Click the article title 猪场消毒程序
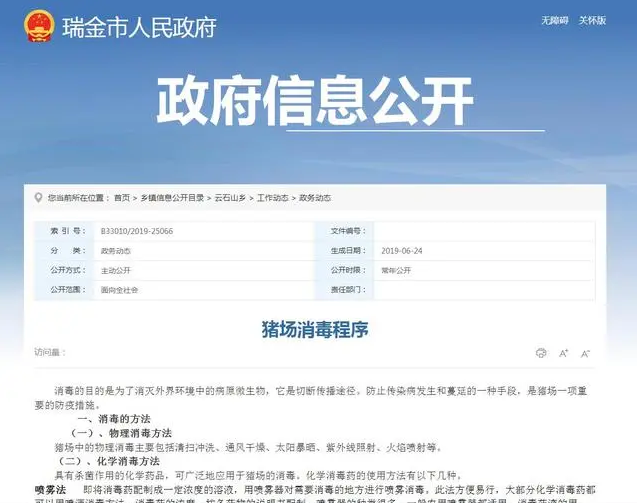637x503 pixels. [315, 330]
